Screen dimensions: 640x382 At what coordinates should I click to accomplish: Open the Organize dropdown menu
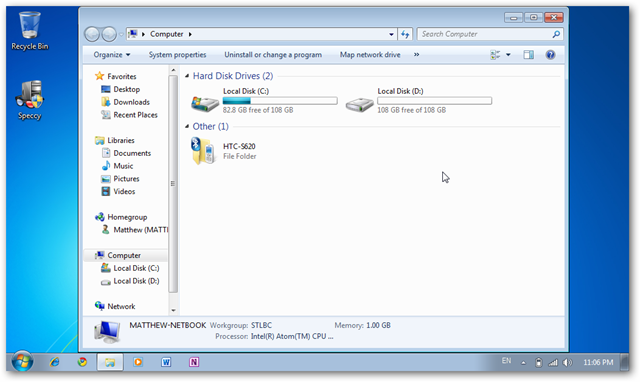[x=111, y=55]
